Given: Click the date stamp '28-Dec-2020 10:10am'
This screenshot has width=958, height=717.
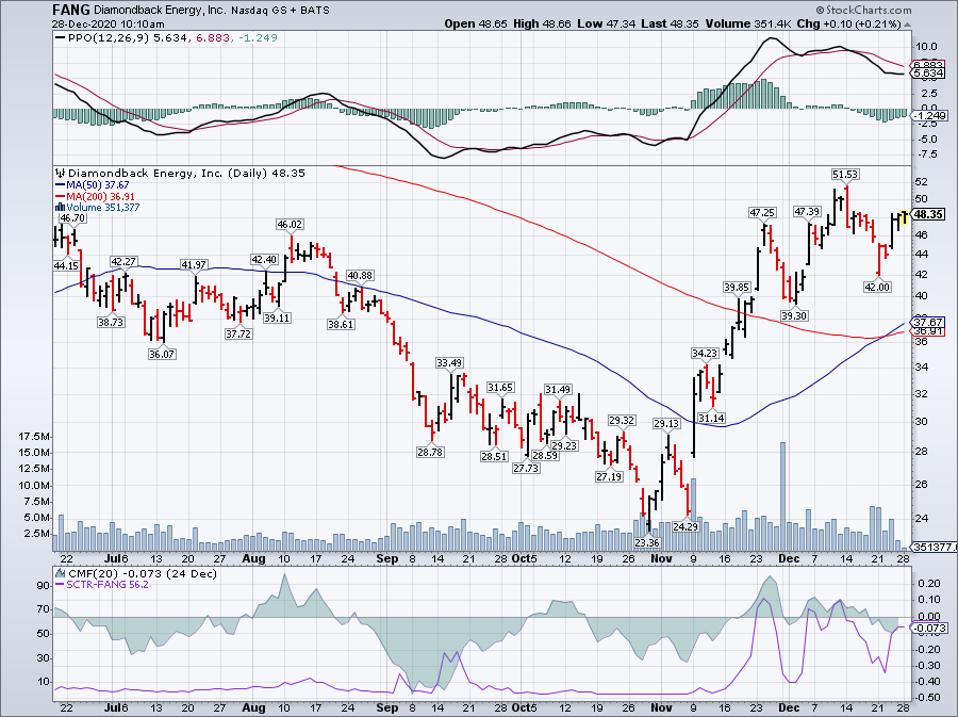Looking at the screenshot, I should click(x=108, y=24).
